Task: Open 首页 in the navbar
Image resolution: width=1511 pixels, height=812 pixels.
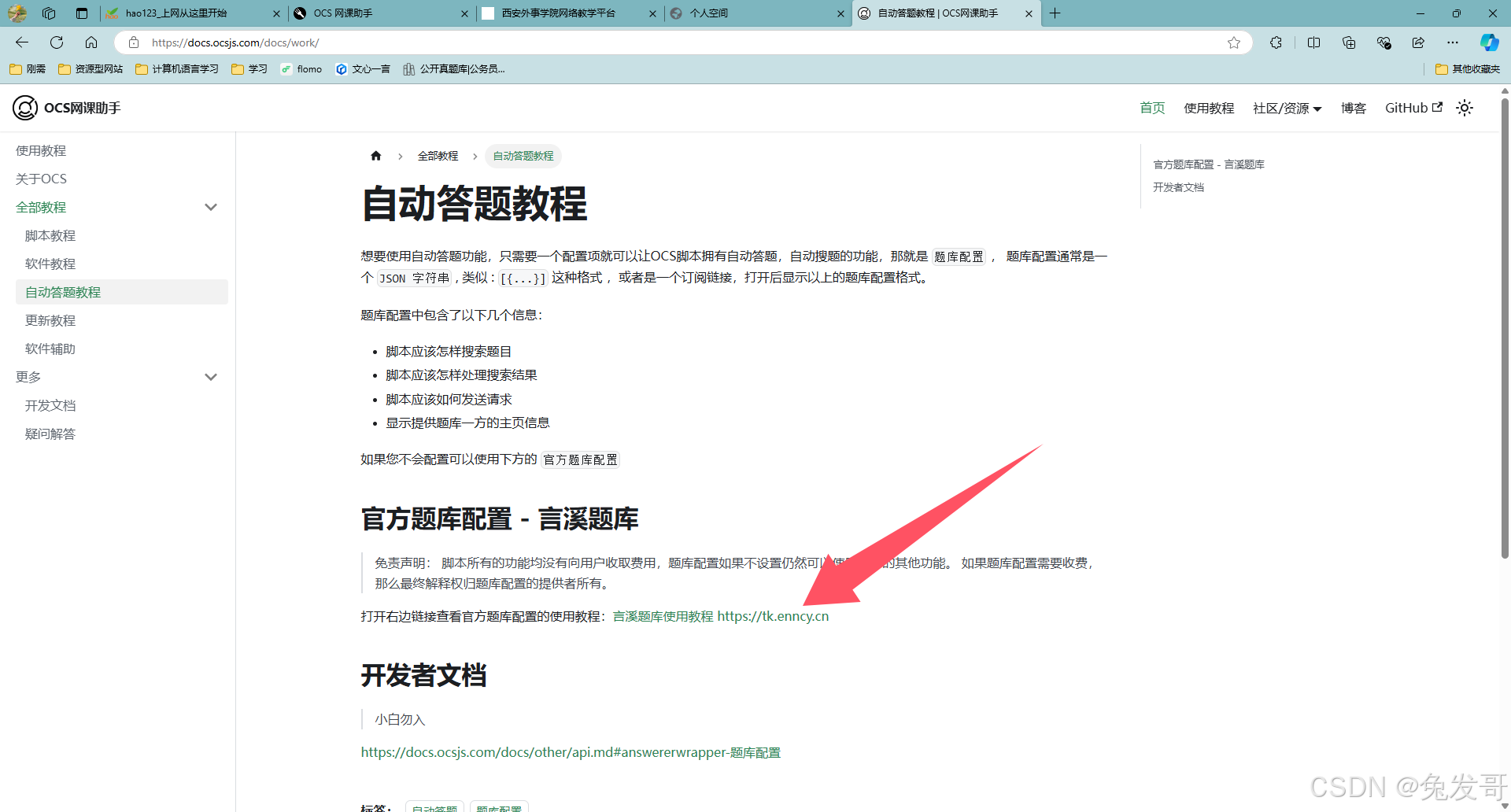Action: [x=1152, y=108]
